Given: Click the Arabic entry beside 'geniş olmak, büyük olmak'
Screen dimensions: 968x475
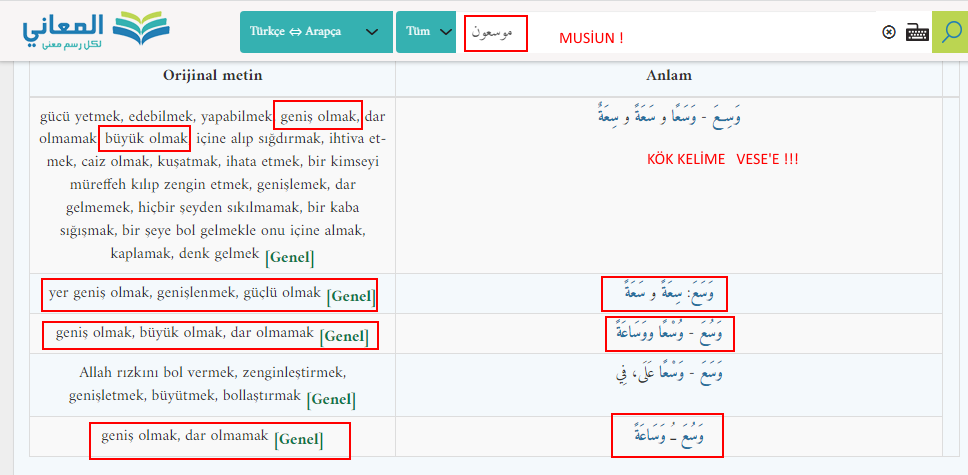Looking at the screenshot, I should click(669, 332).
